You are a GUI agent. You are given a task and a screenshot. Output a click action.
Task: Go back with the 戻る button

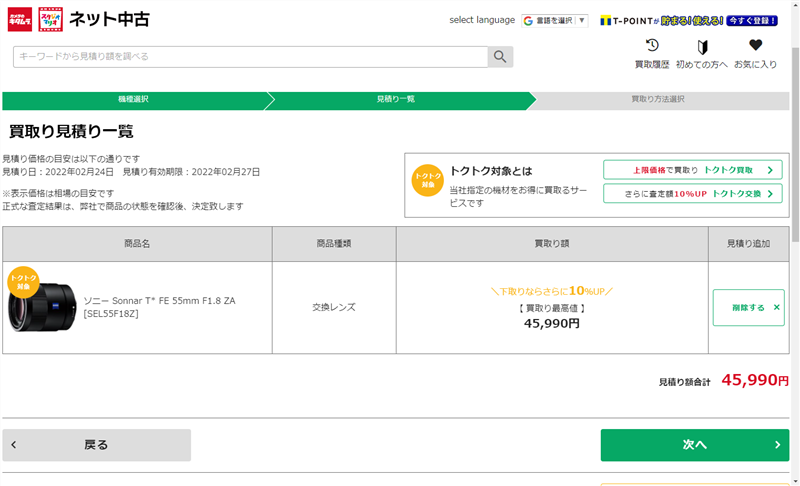[96, 445]
